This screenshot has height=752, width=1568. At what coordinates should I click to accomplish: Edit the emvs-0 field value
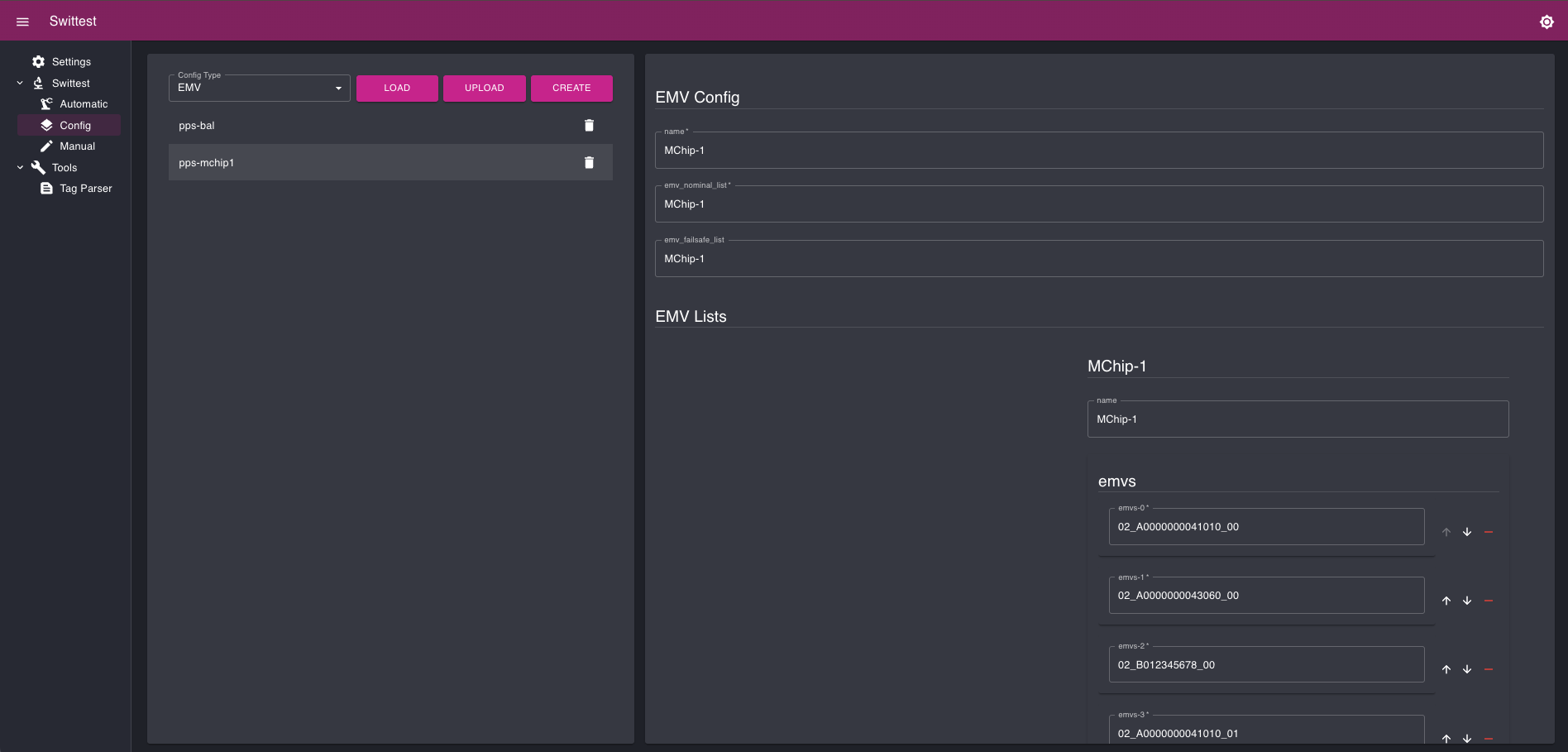click(1266, 527)
